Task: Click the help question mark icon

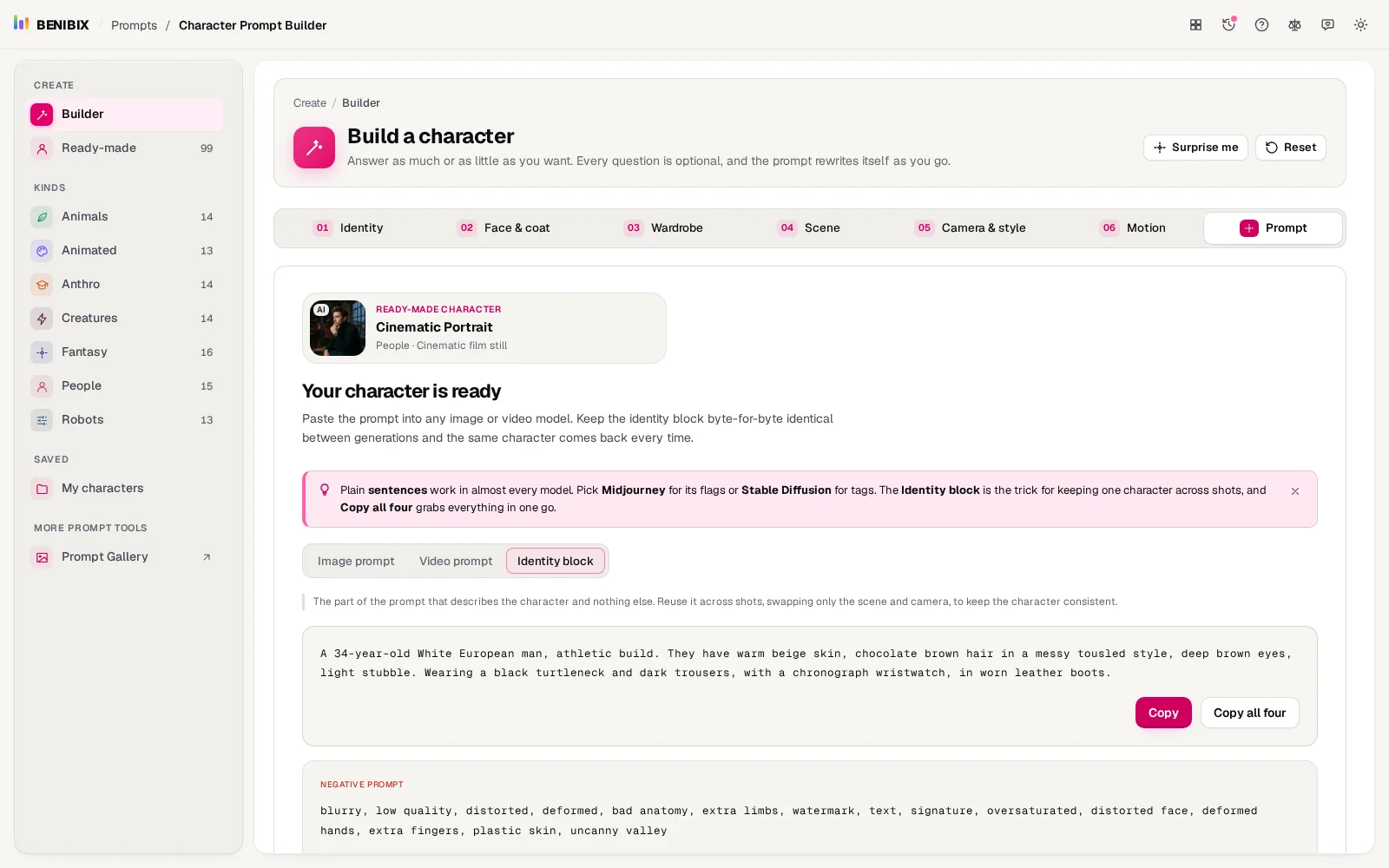Action: 1261,25
